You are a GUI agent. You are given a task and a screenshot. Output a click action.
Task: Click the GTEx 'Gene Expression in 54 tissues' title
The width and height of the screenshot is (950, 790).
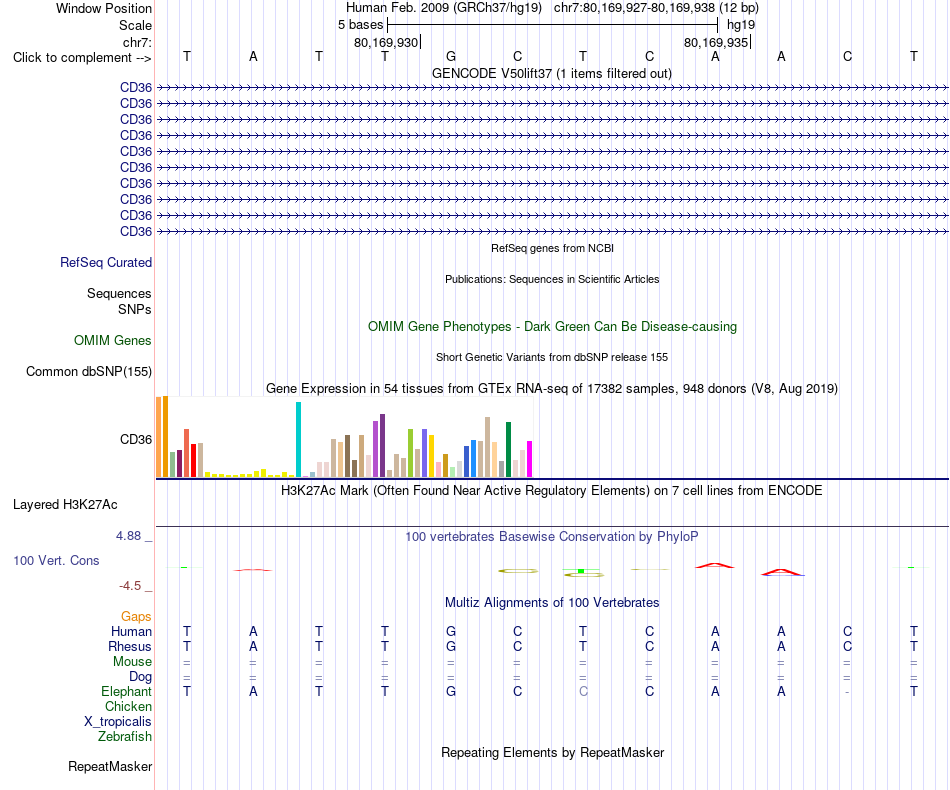click(552, 388)
